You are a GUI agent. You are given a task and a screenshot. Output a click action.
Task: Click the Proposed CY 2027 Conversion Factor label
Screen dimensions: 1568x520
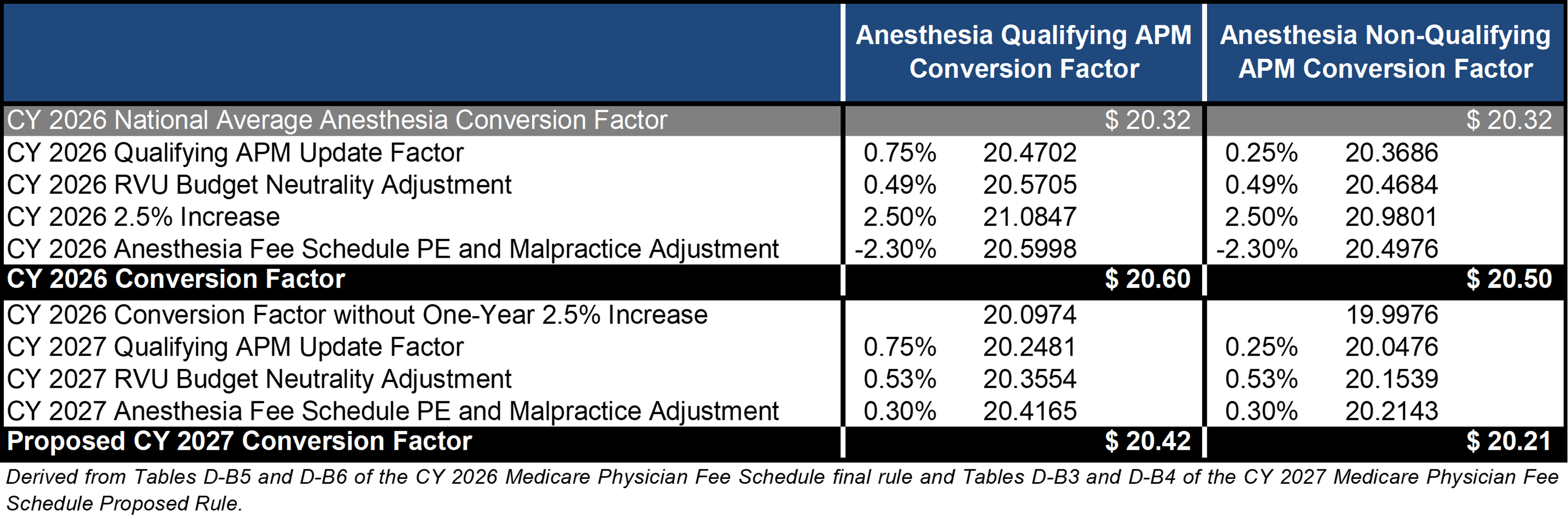click(x=239, y=441)
